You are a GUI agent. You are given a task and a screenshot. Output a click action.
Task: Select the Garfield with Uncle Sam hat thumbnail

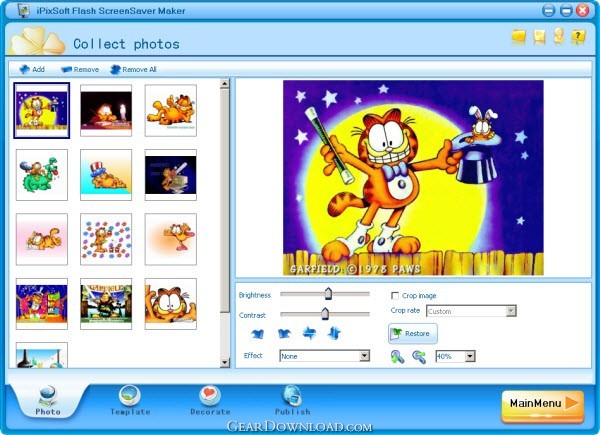[106, 175]
